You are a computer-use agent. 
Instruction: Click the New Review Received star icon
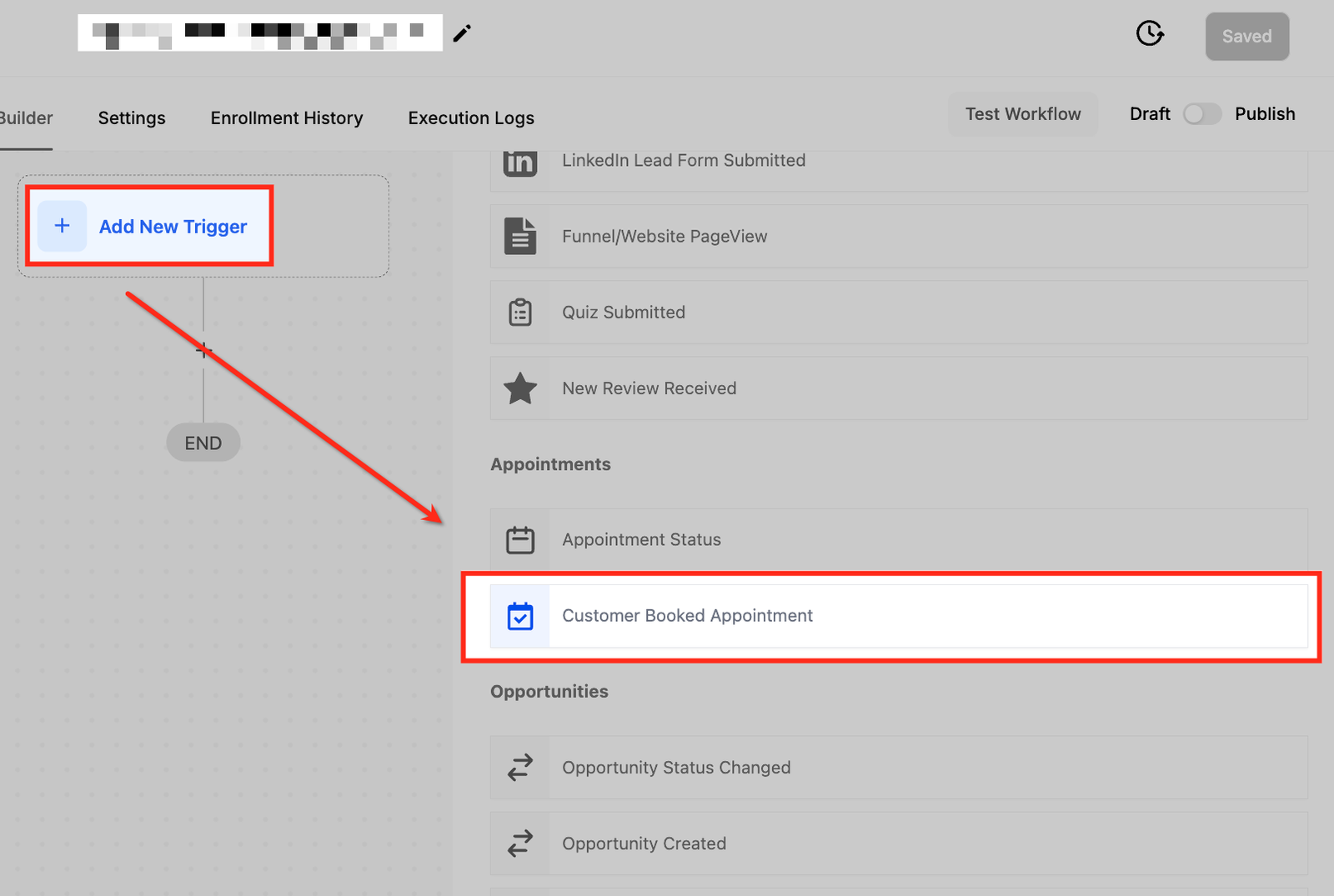[x=520, y=388]
